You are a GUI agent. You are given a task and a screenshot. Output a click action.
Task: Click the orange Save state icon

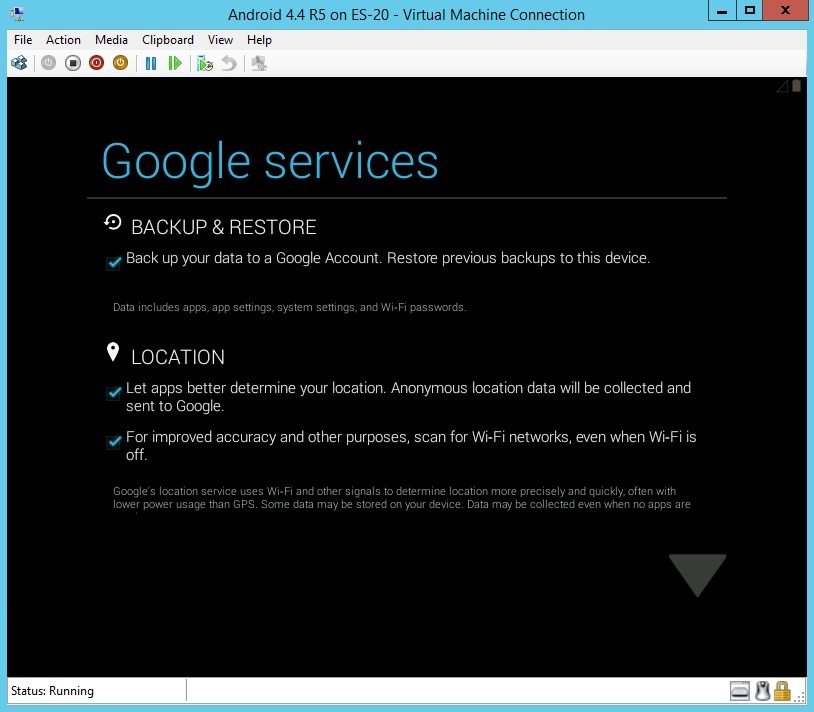(x=120, y=63)
